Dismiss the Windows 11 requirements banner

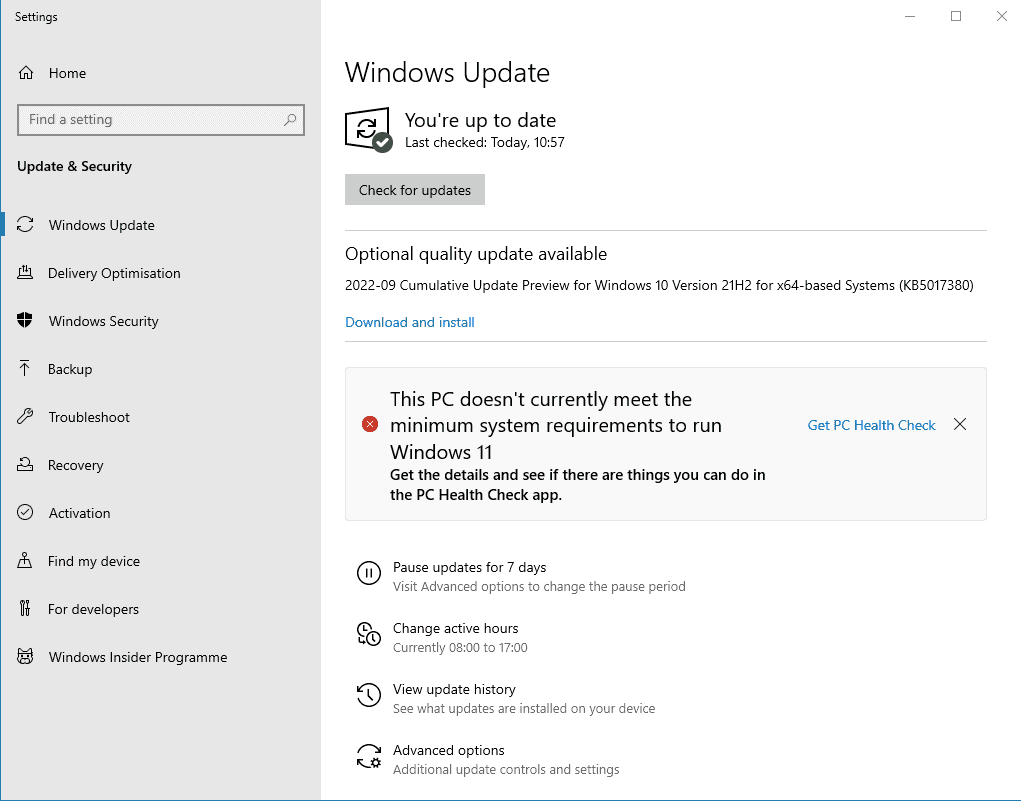[960, 425]
